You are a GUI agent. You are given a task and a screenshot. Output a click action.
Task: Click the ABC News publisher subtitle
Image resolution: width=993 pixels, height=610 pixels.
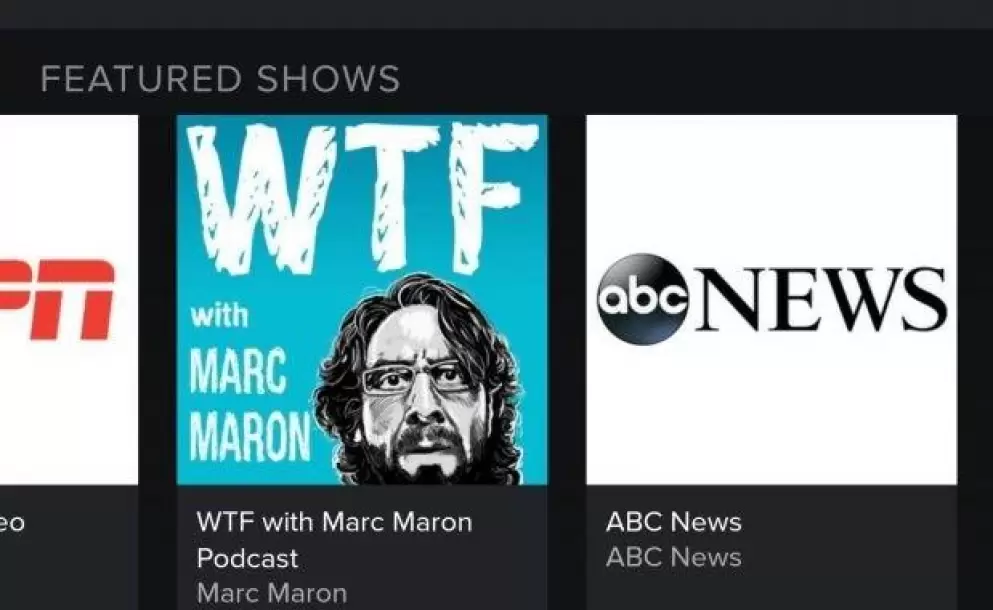[673, 557]
